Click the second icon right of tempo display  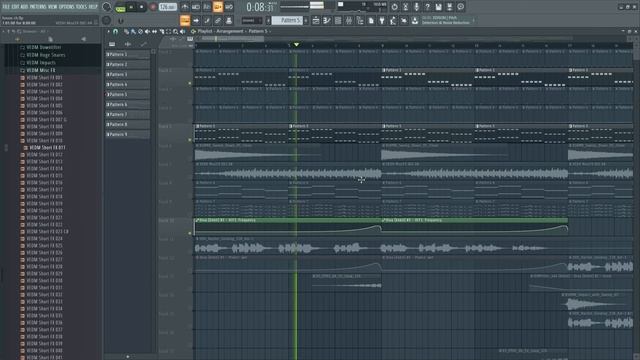(196, 7)
